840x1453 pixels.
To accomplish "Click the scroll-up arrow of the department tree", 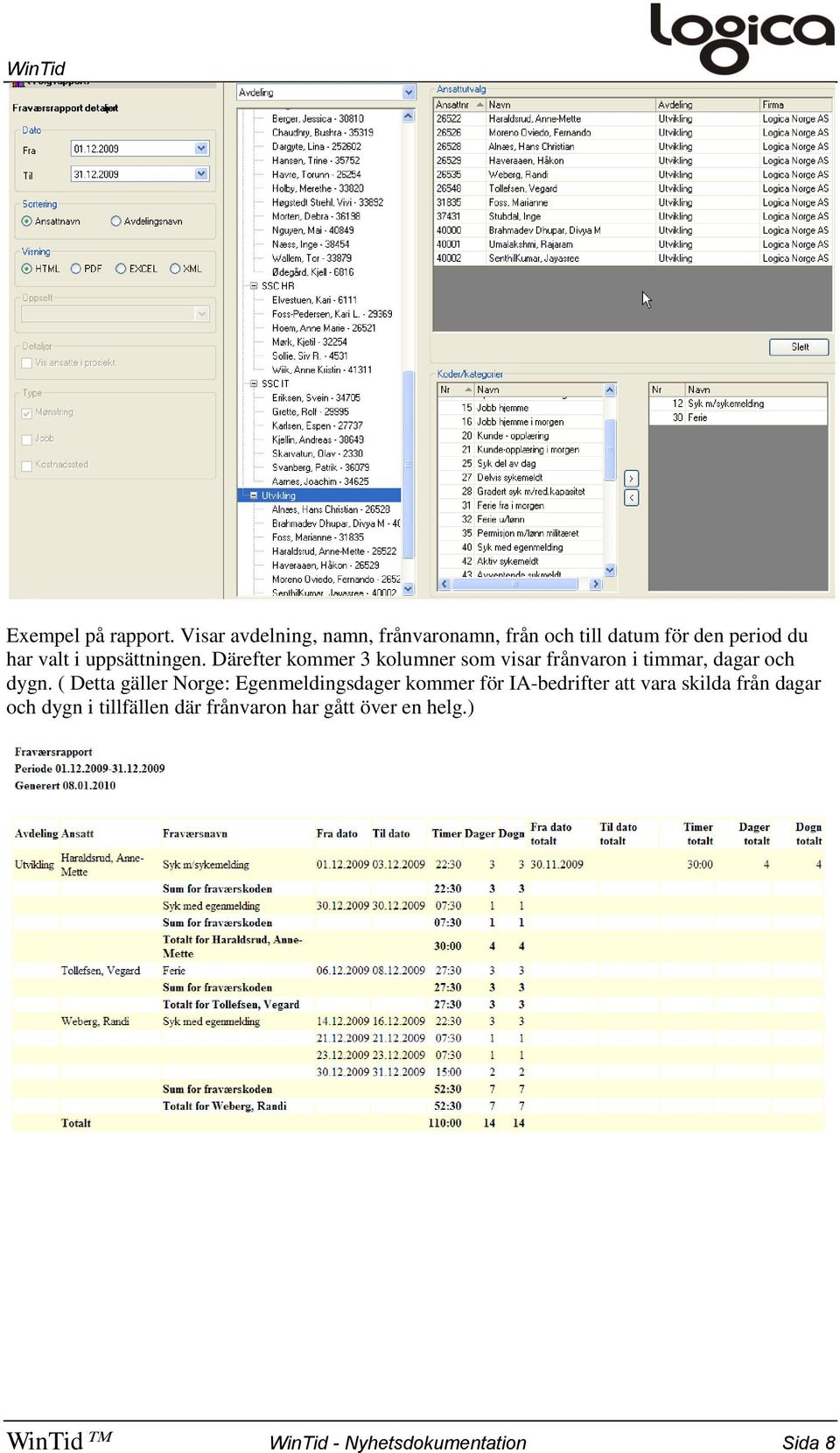I will coord(409,116).
